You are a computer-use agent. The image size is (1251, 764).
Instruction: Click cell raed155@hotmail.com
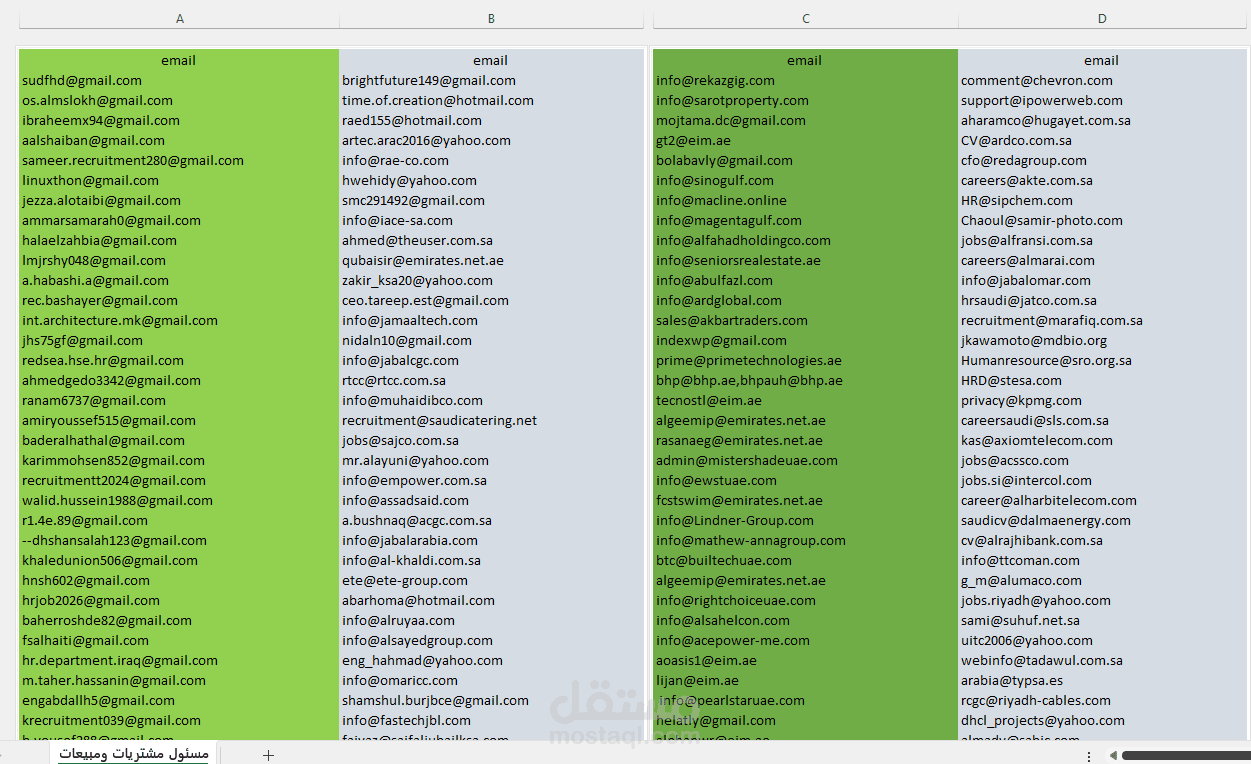click(491, 120)
